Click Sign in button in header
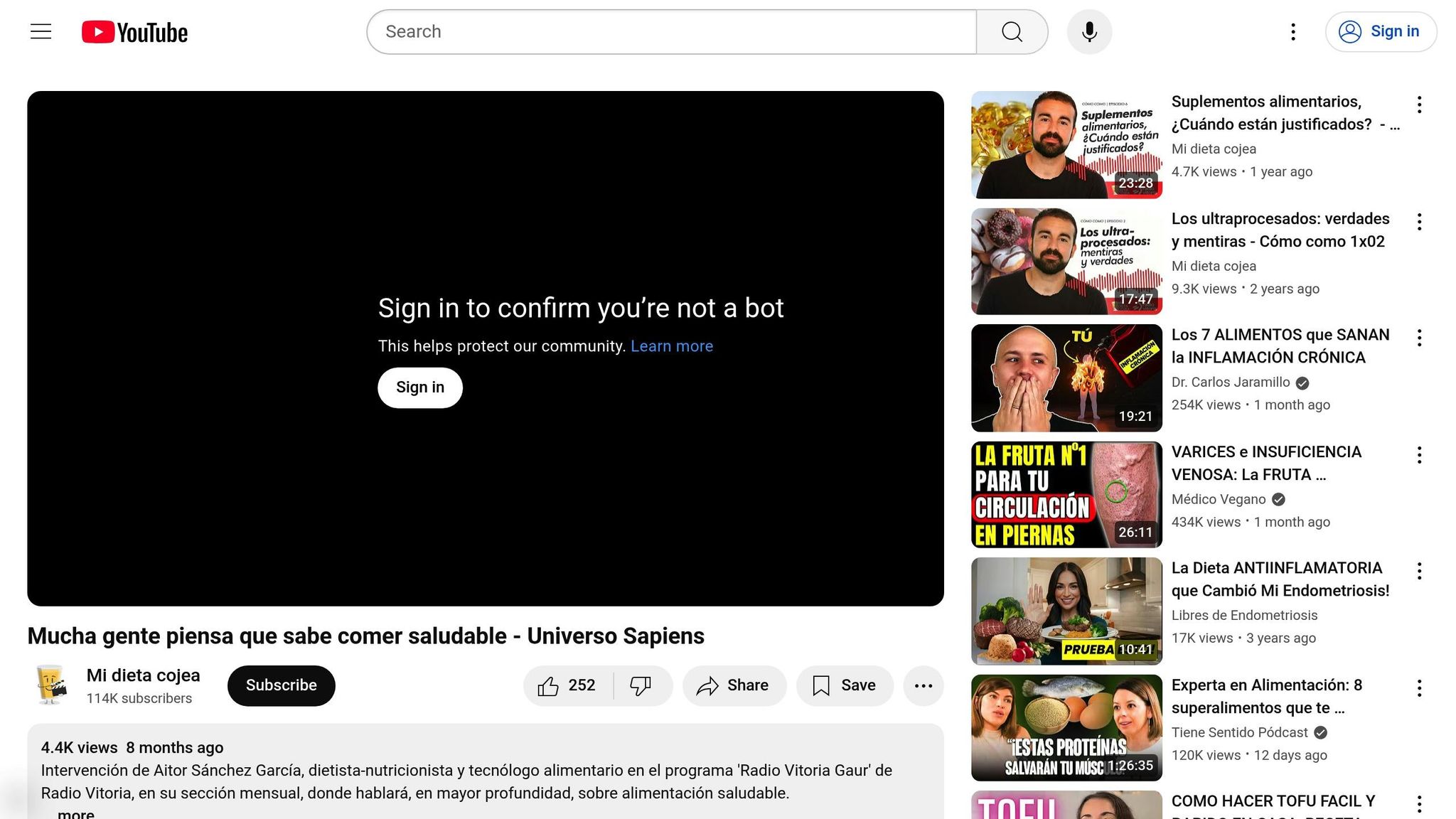1456x819 pixels. click(1381, 32)
